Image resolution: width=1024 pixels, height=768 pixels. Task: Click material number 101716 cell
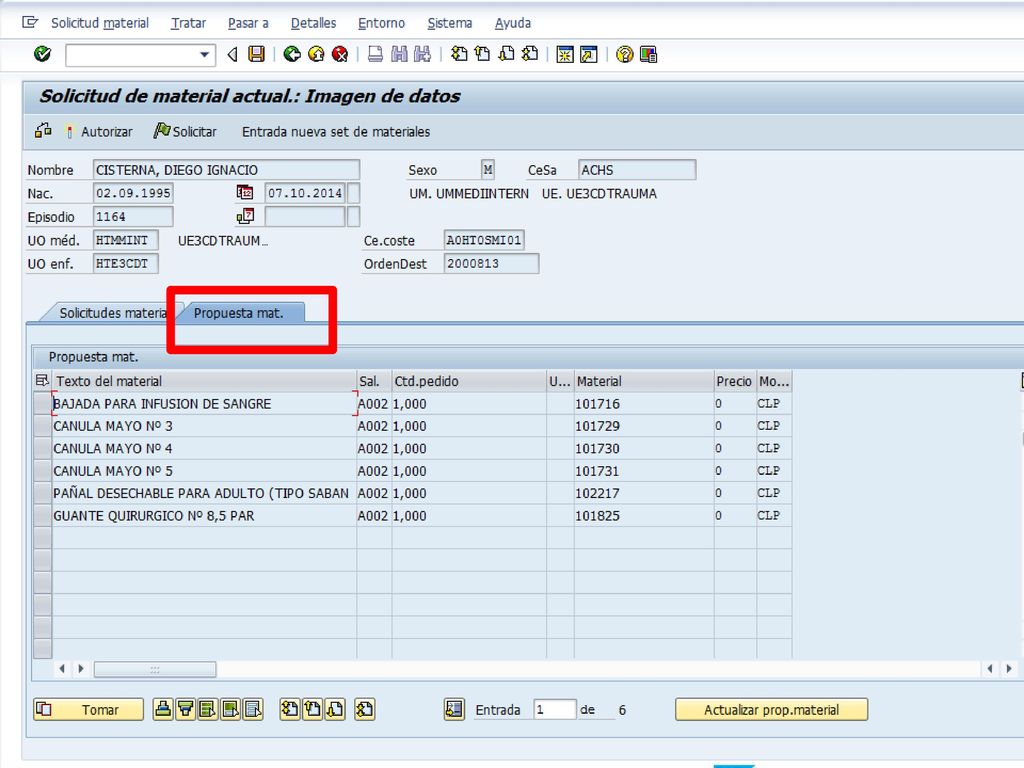[644, 404]
